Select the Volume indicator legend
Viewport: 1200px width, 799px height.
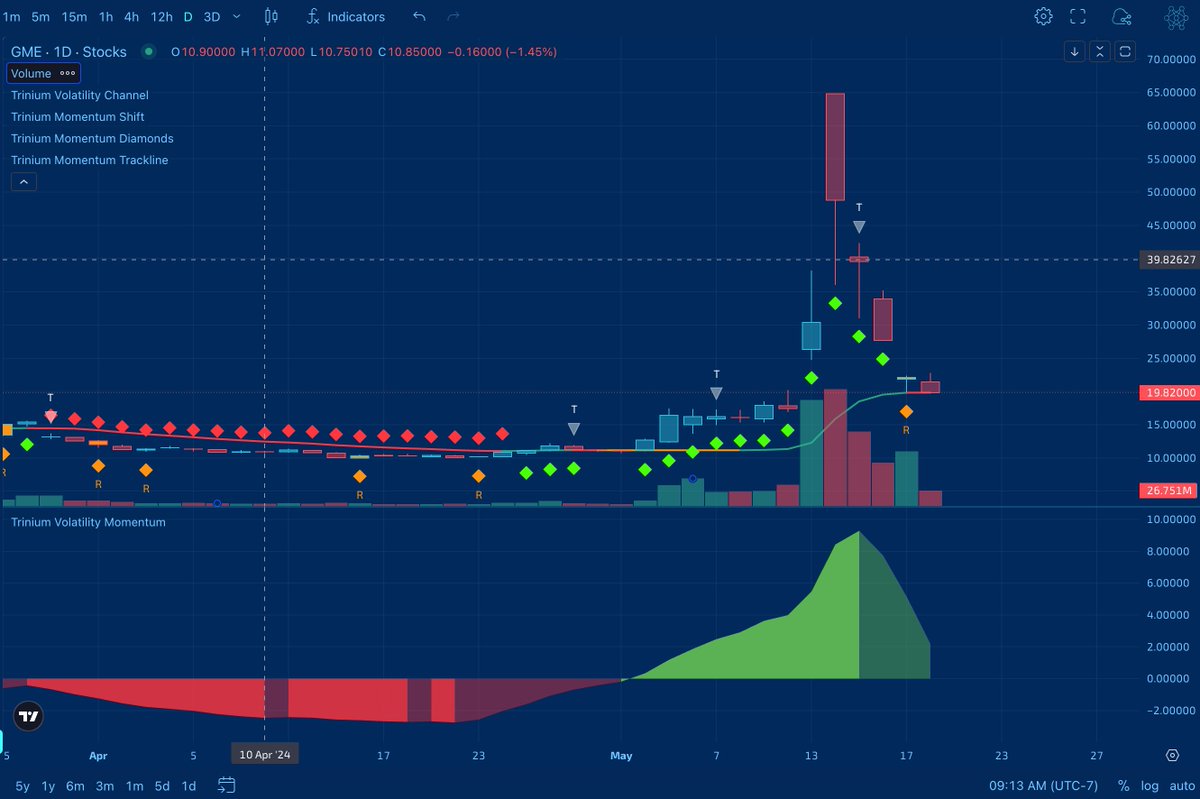(31, 73)
